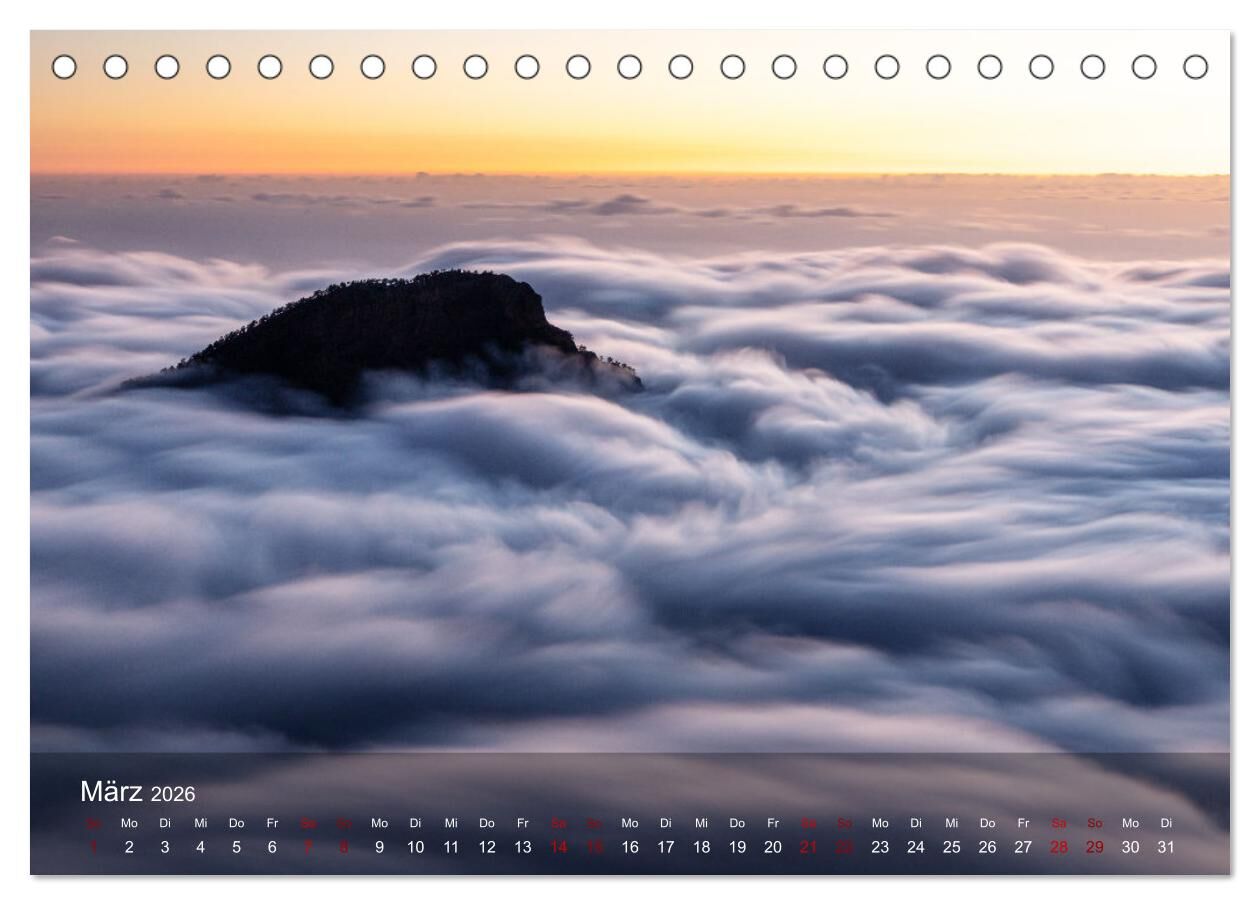Click the date 25 in the calendar

(x=951, y=847)
